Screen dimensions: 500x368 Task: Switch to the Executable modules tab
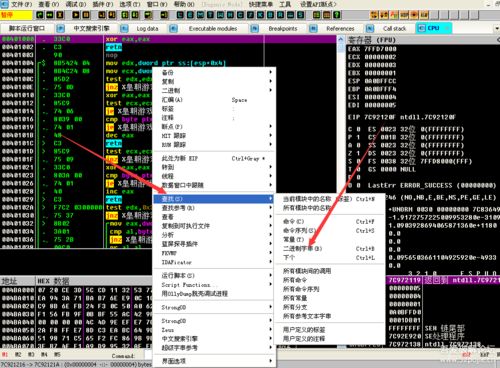coord(213,29)
